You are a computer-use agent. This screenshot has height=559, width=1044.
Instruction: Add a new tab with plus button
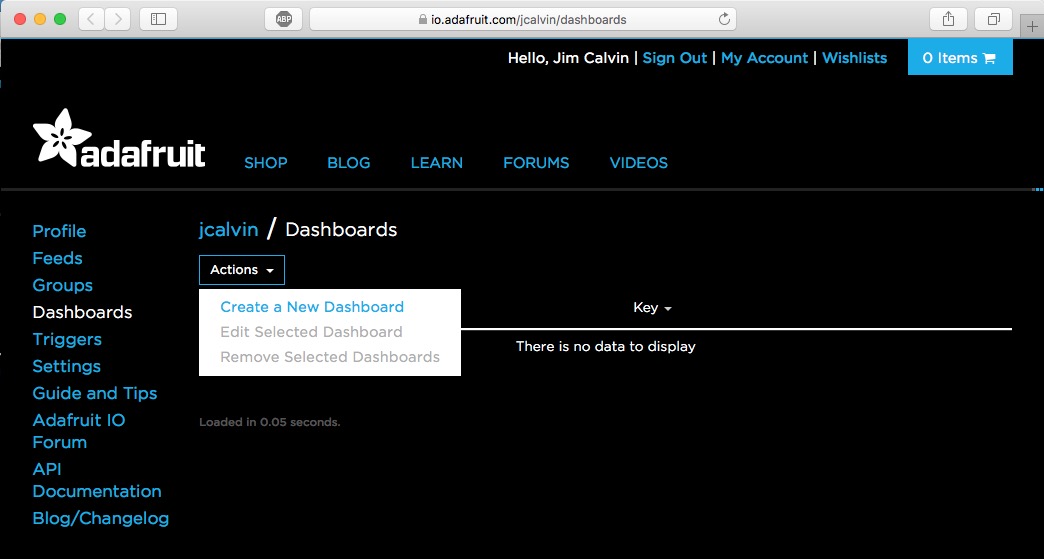[x=1032, y=26]
